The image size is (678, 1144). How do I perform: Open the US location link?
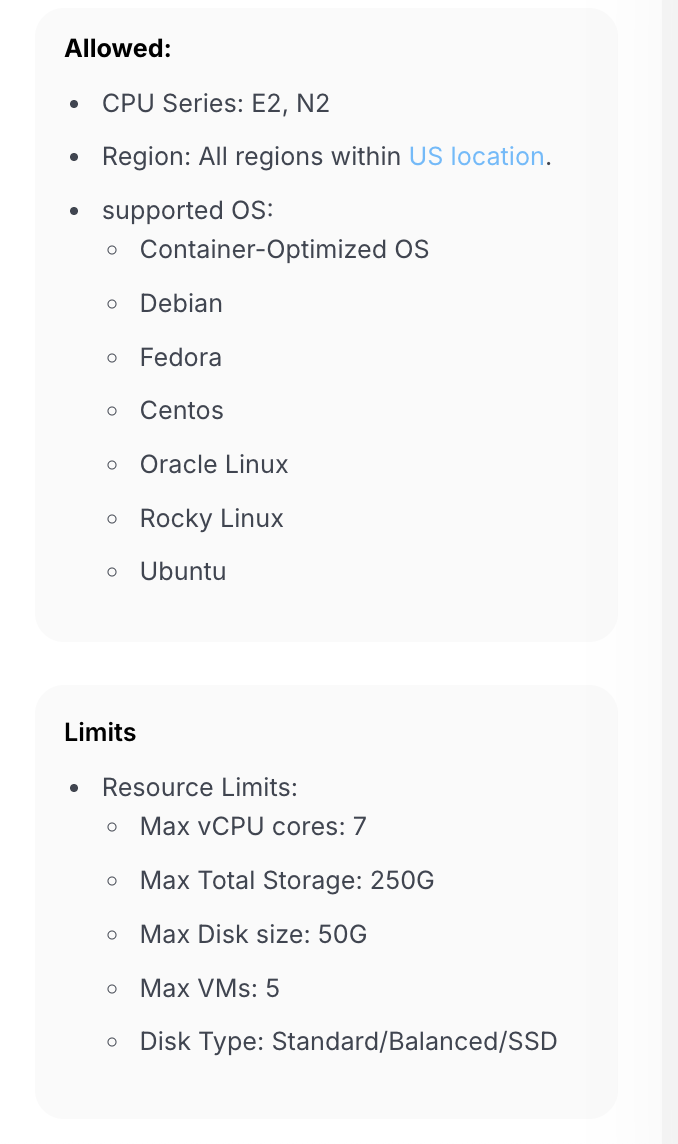pyautogui.click(x=476, y=157)
